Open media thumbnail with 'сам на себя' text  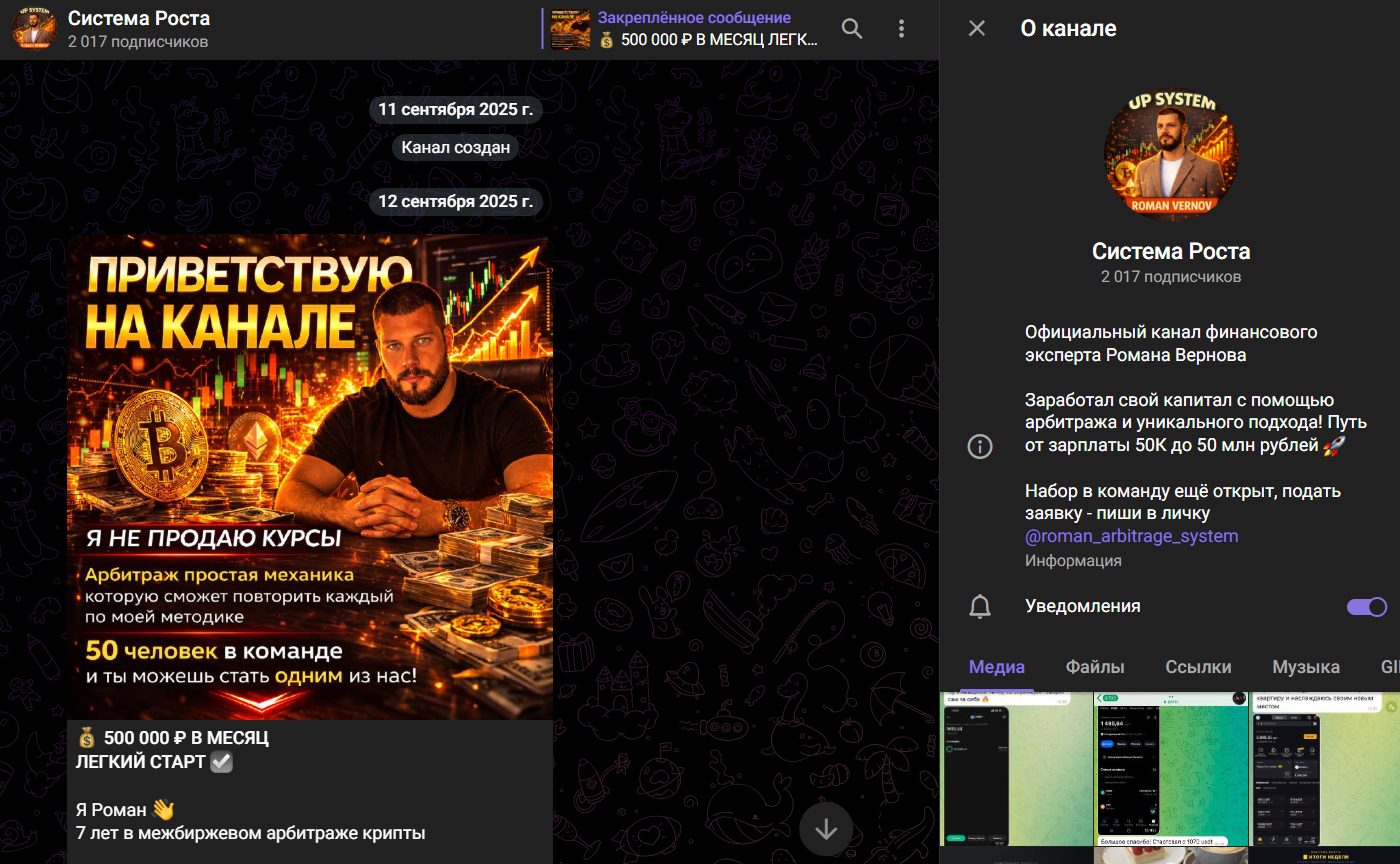coord(1016,769)
